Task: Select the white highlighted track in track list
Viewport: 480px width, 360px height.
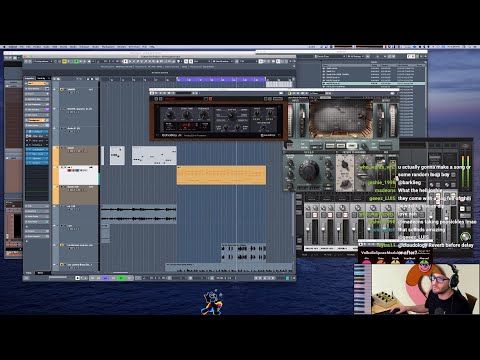Action: point(79,175)
